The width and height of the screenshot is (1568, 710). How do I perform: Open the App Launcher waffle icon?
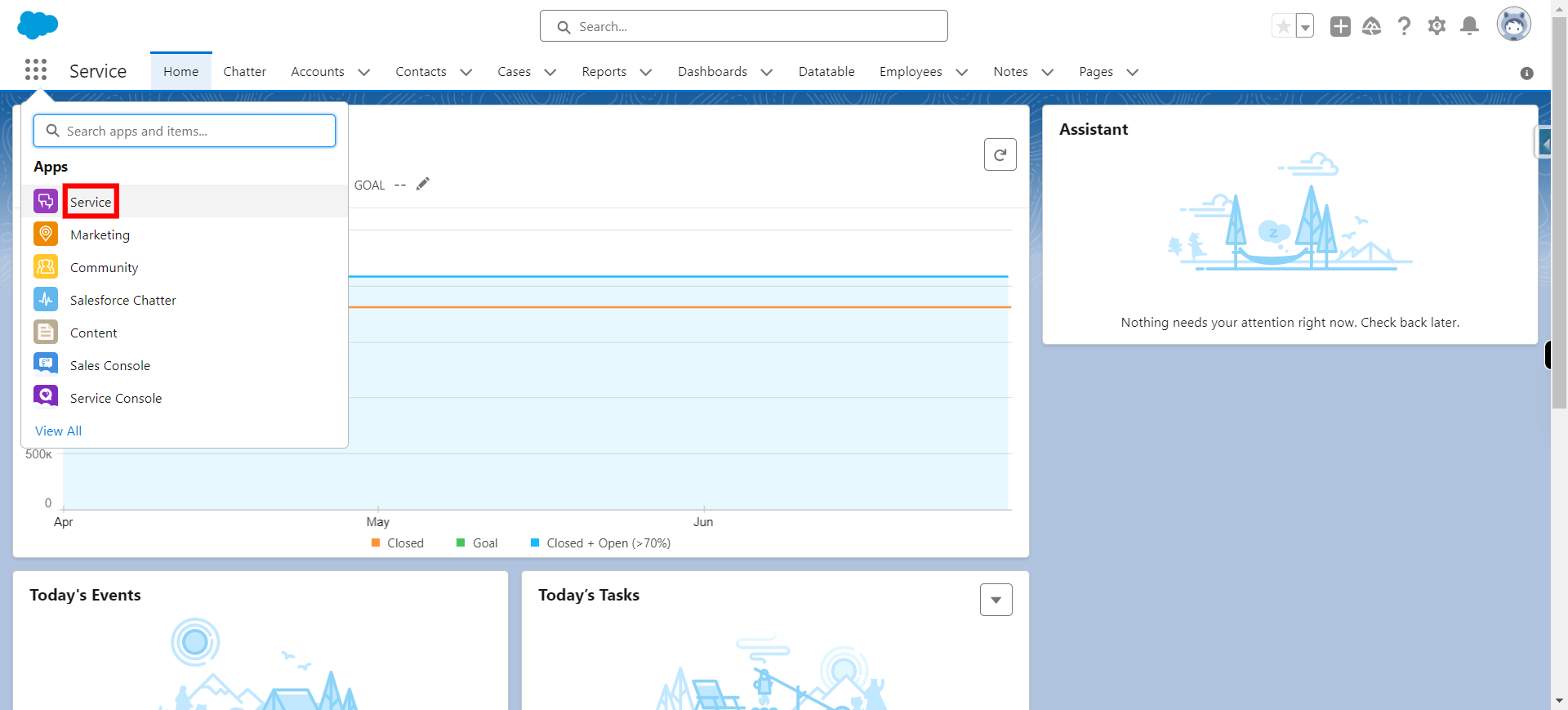tap(36, 70)
